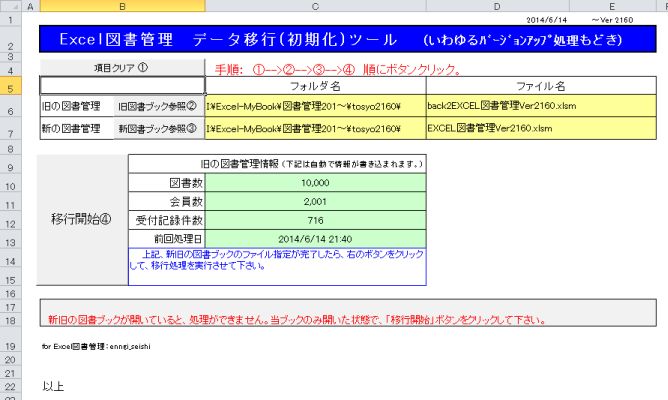Image resolution: width=668 pixels, height=400 pixels.
Task: Select column D header
Action: [498, 6]
